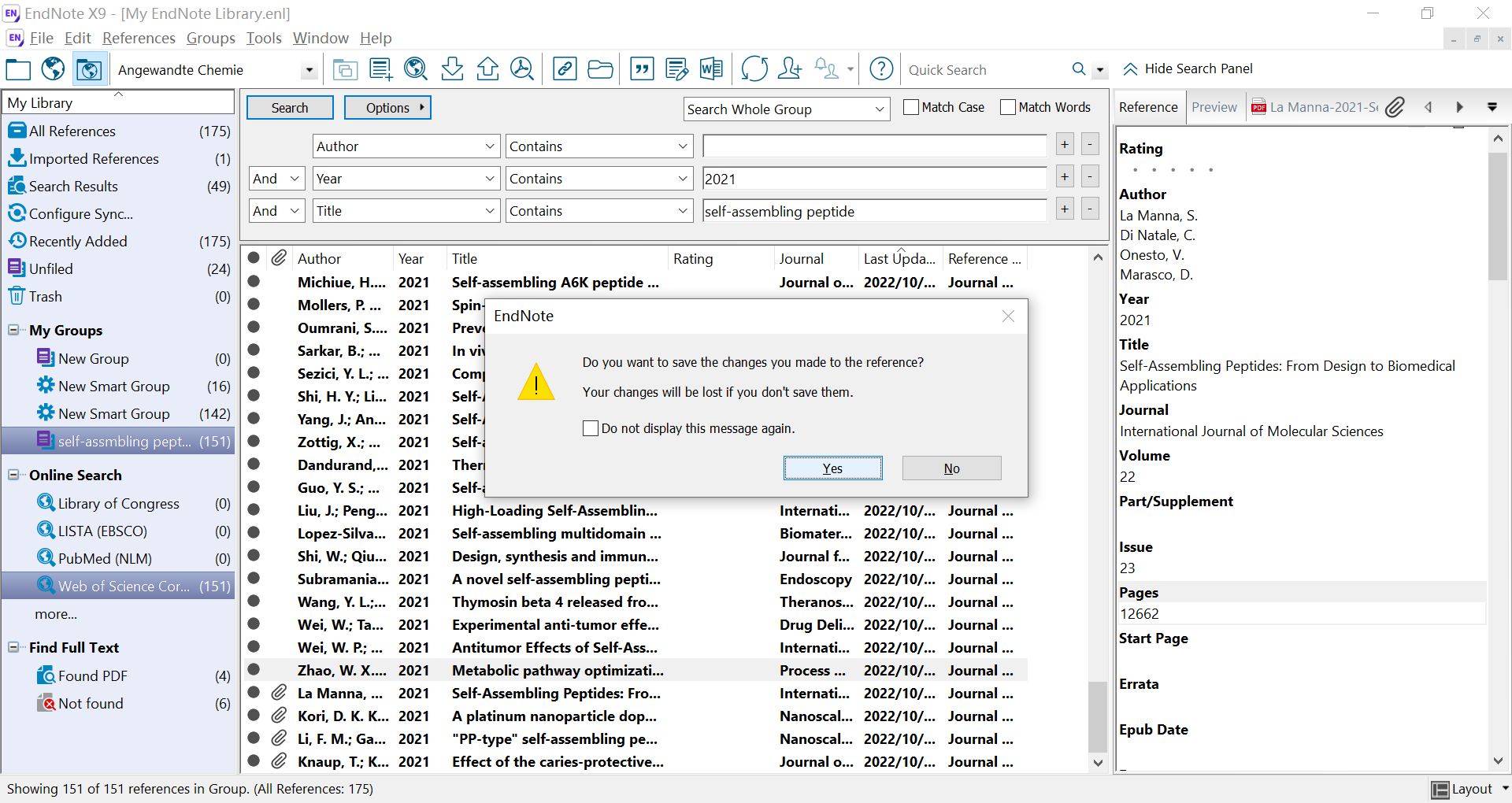
Task: Click Go to Word Processor icon
Action: [x=711, y=69]
